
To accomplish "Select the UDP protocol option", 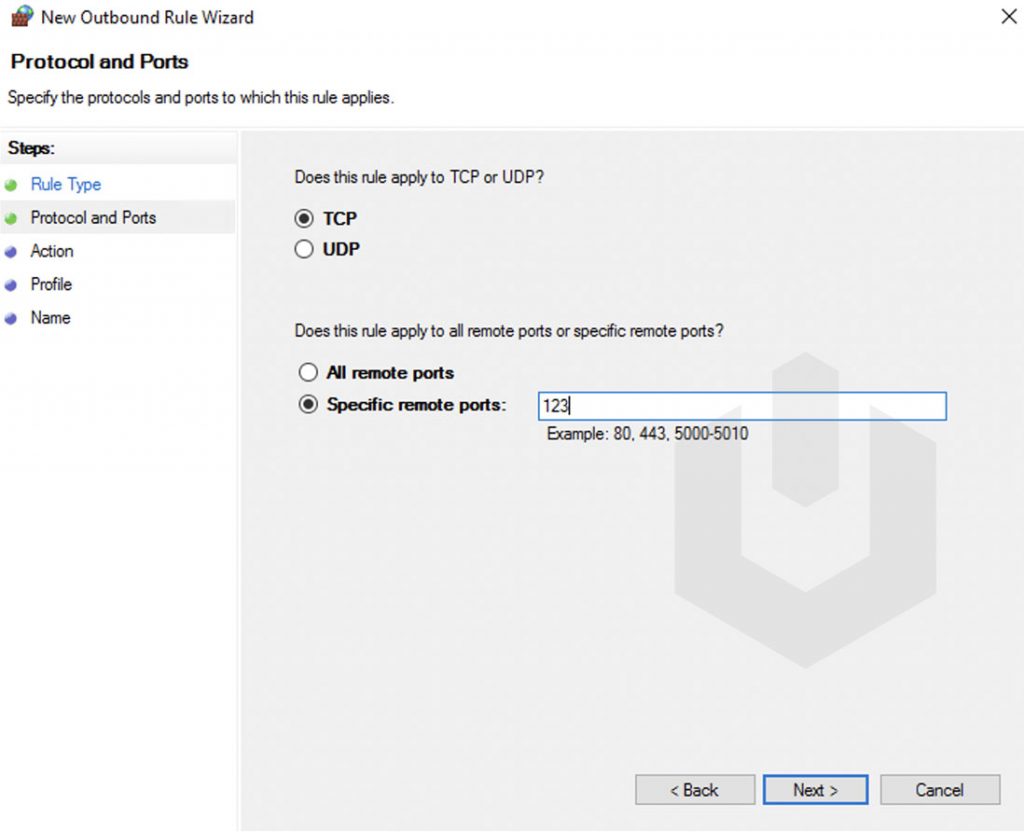I will (x=304, y=248).
